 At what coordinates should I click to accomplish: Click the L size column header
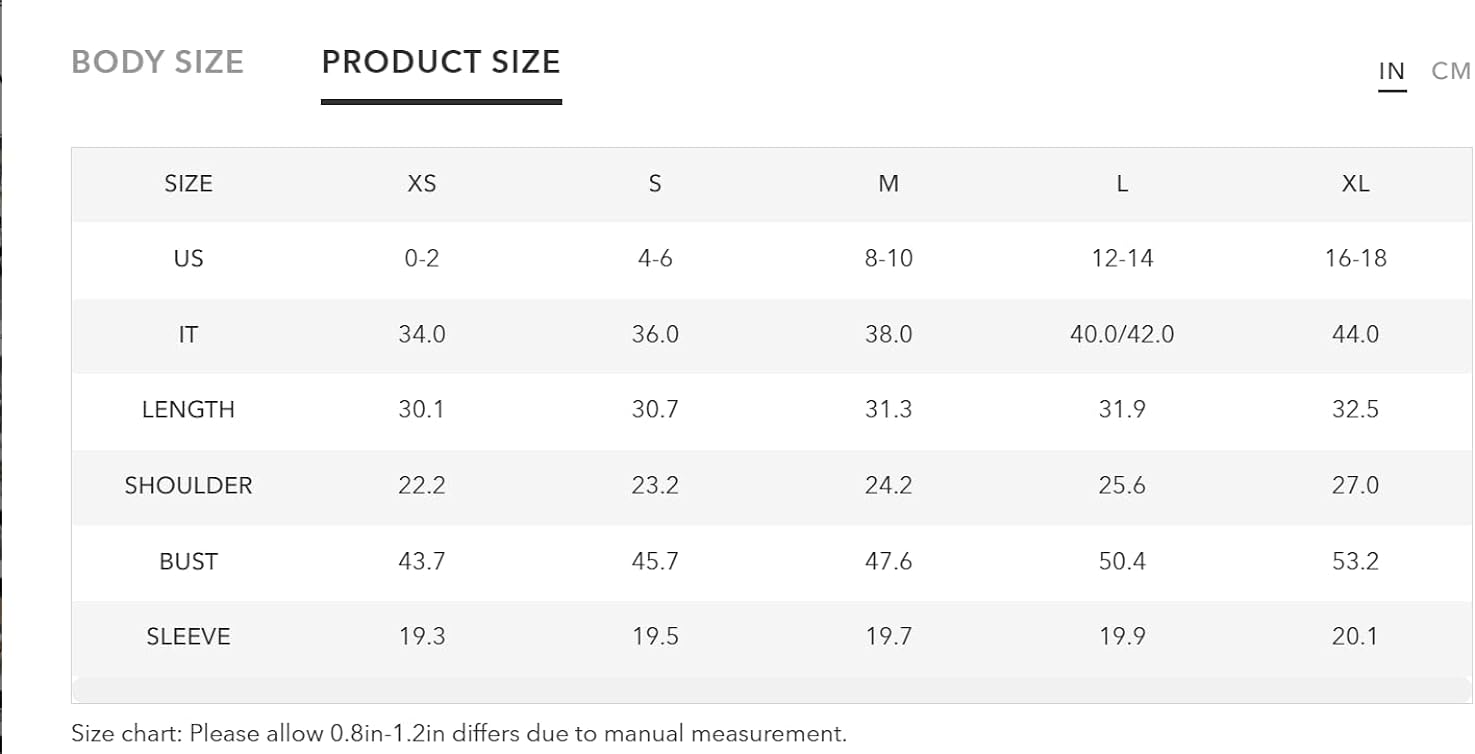[1122, 184]
